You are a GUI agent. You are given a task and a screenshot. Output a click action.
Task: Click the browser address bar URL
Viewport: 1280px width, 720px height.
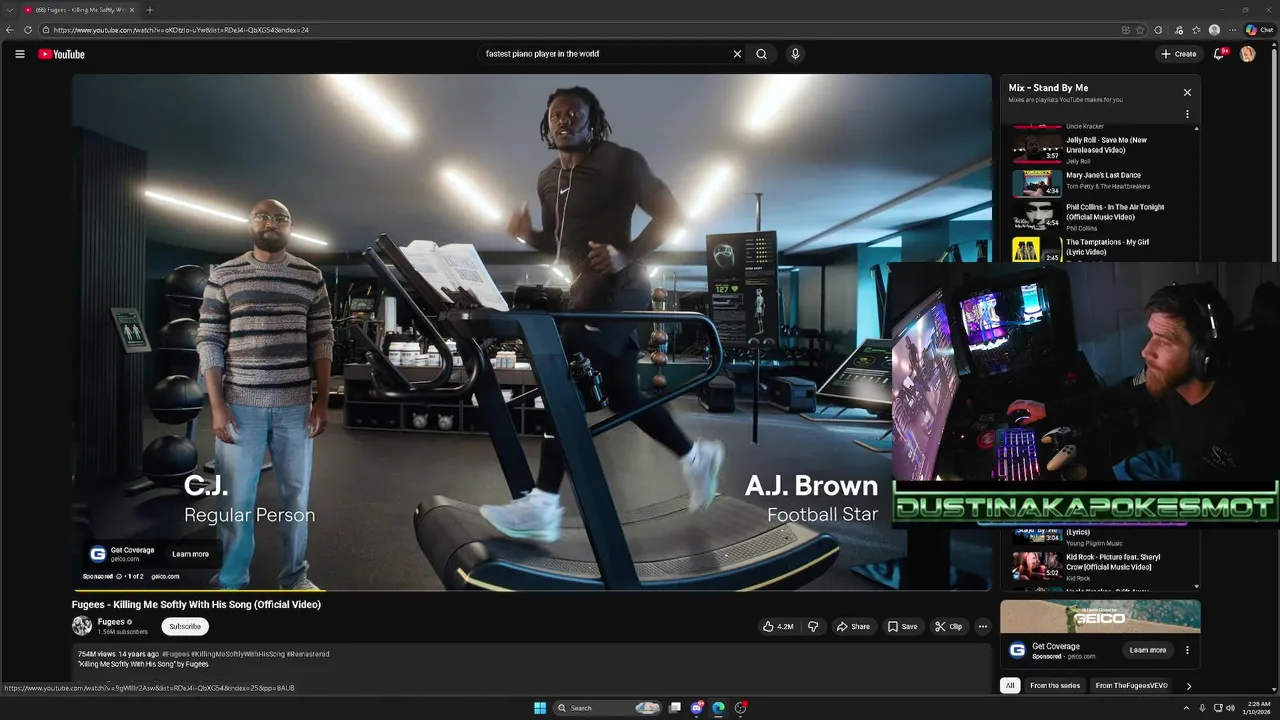tap(181, 30)
